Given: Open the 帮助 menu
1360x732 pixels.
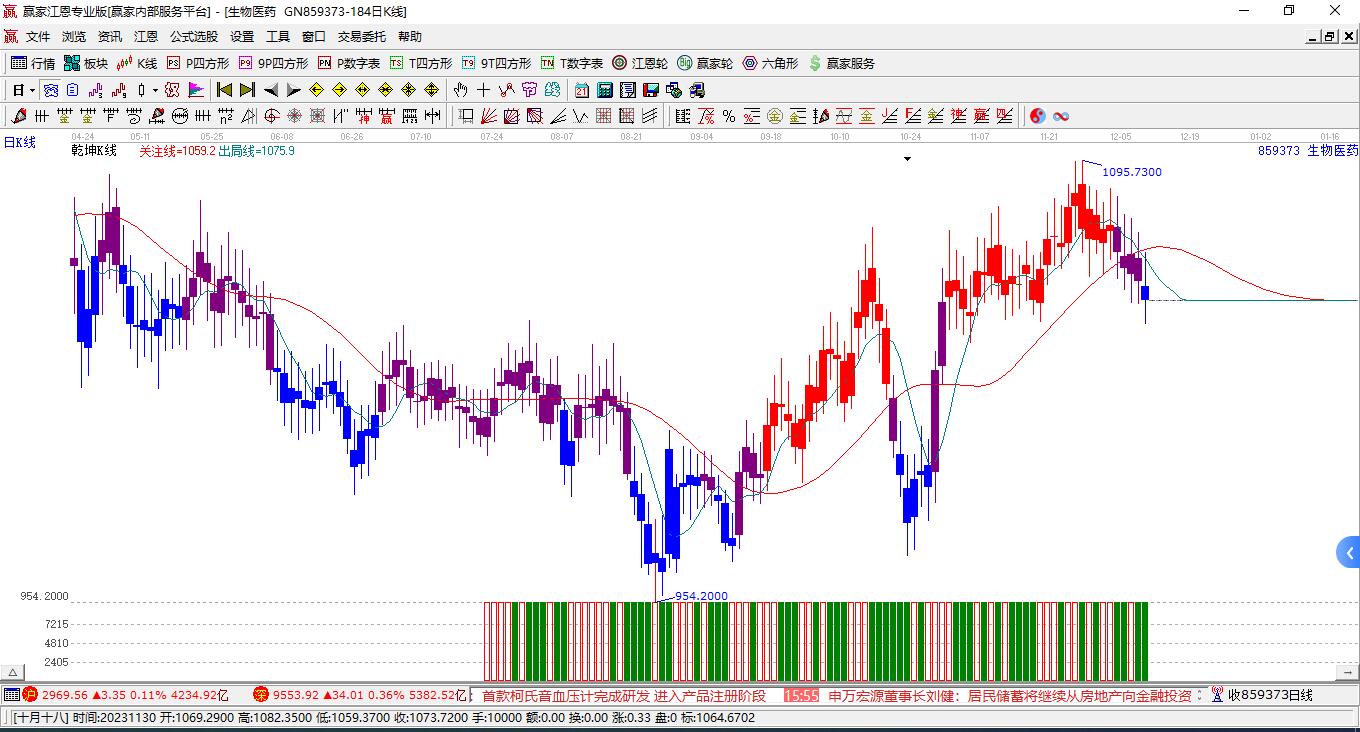Looking at the screenshot, I should point(410,37).
